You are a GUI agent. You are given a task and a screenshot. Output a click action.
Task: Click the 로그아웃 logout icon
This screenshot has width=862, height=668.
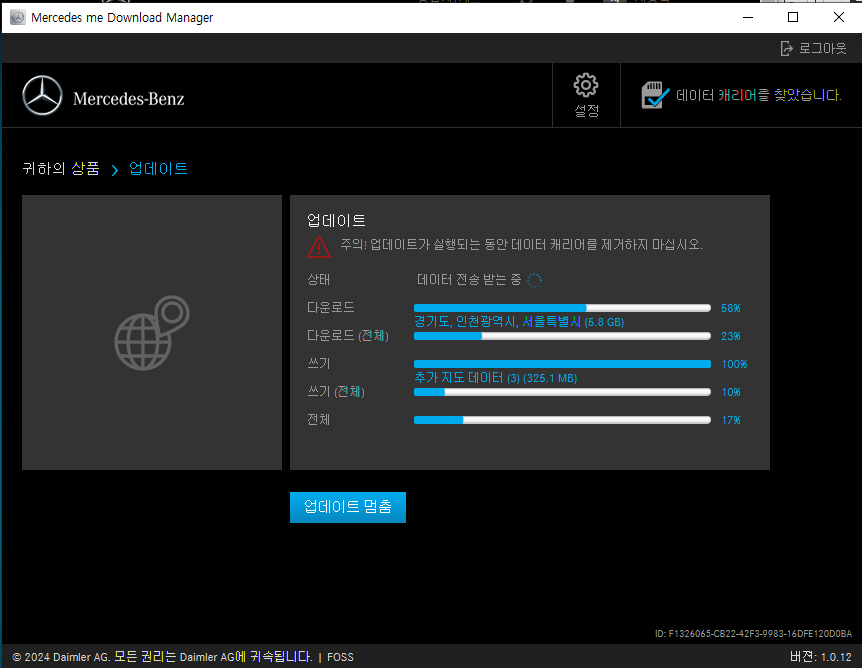787,48
